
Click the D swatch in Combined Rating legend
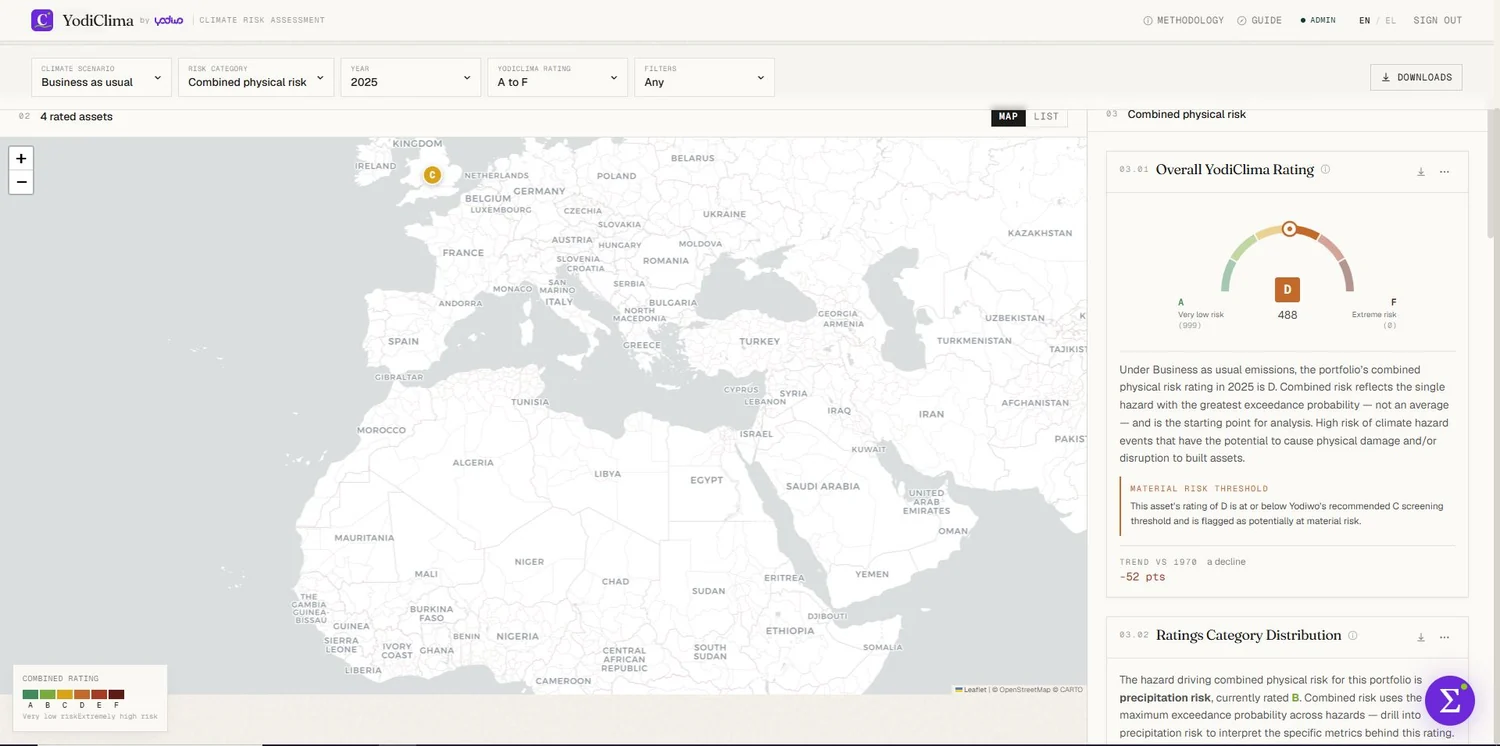82,694
